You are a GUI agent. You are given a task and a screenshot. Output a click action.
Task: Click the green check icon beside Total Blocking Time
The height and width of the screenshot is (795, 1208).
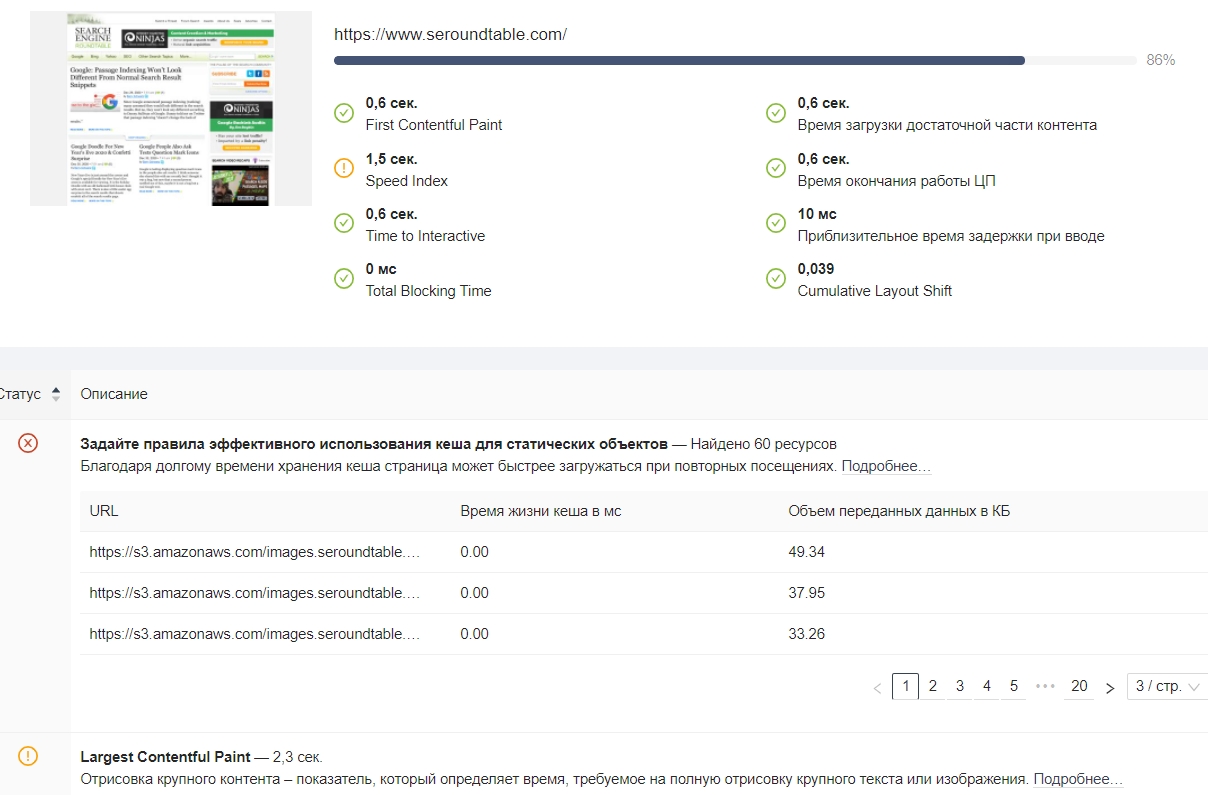[x=344, y=279]
